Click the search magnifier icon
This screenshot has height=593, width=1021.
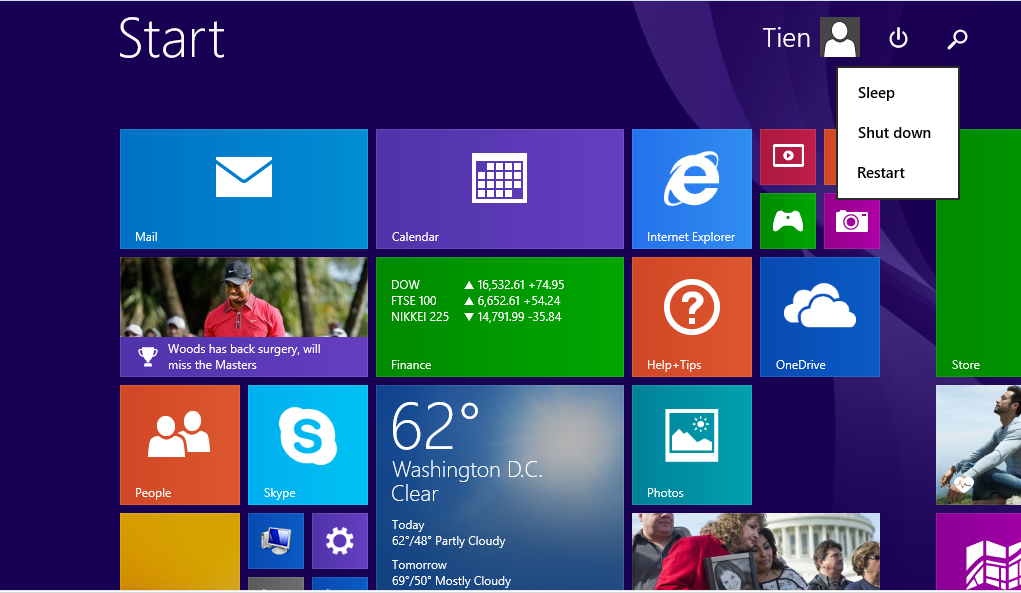[x=957, y=38]
